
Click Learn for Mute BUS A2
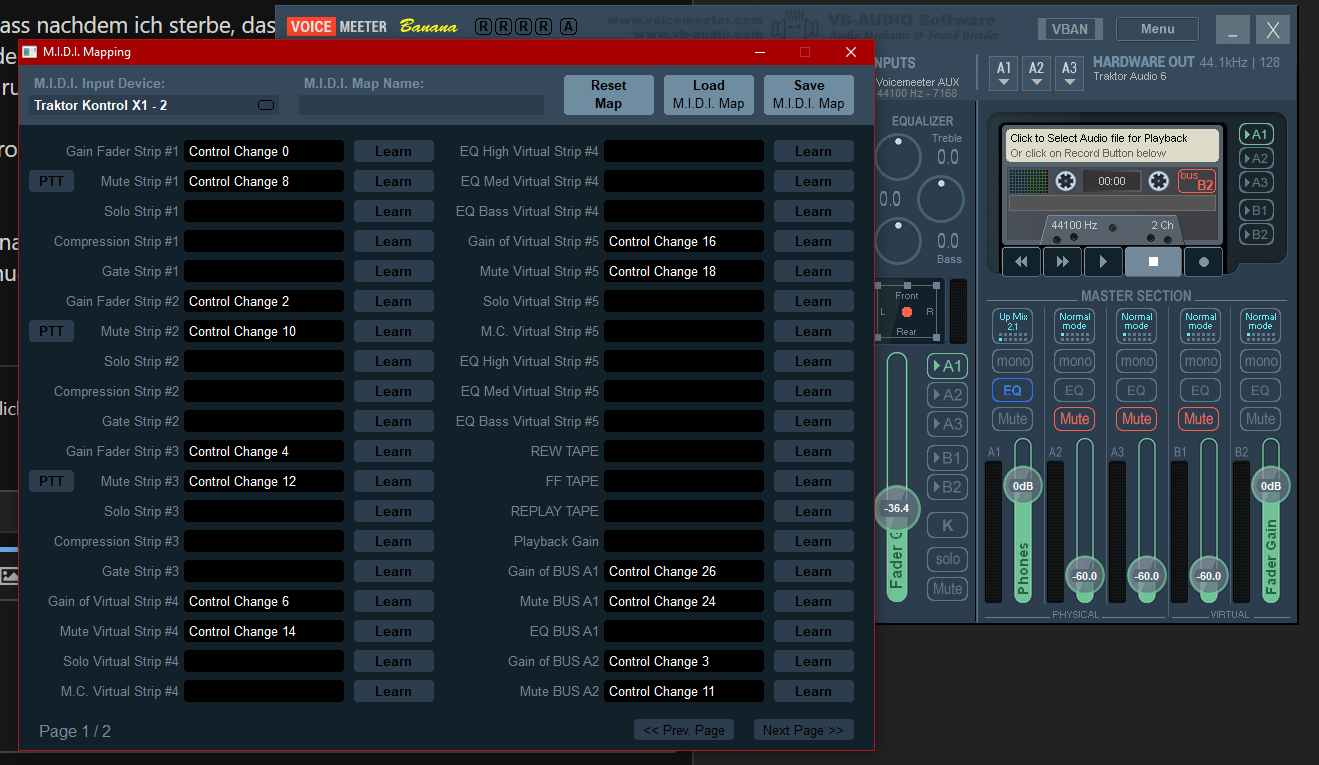(813, 691)
